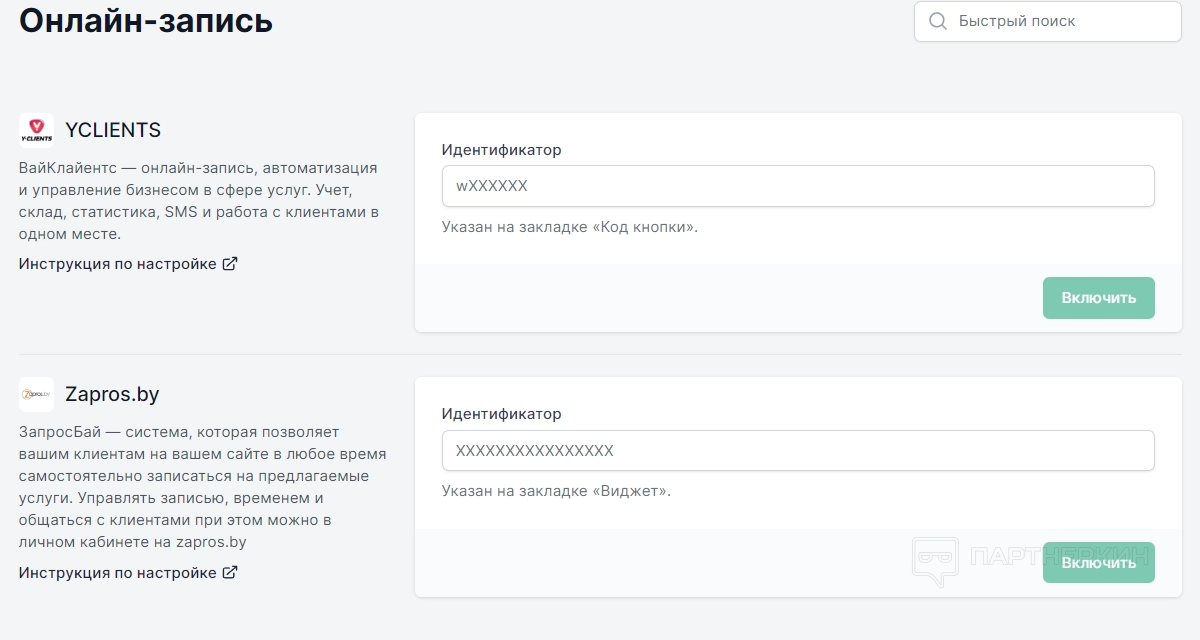Click external-link icon beside Zapros.by setup instruction
Screen dimensions: 1200x640
(x=230, y=573)
